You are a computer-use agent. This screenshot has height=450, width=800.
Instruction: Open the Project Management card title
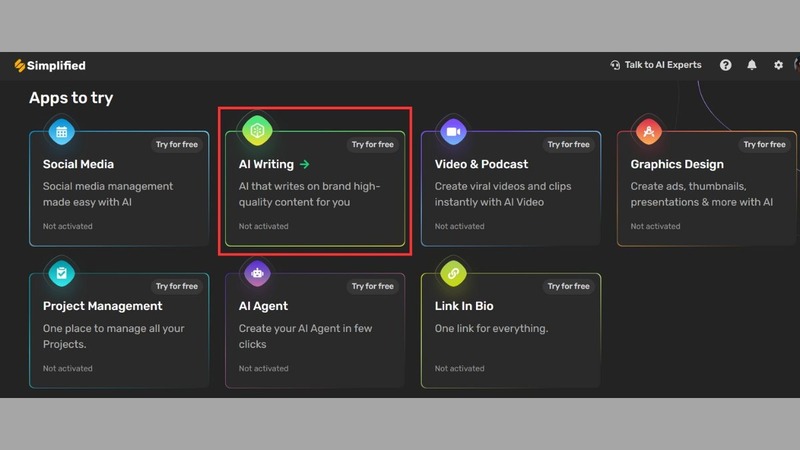[x=103, y=306]
